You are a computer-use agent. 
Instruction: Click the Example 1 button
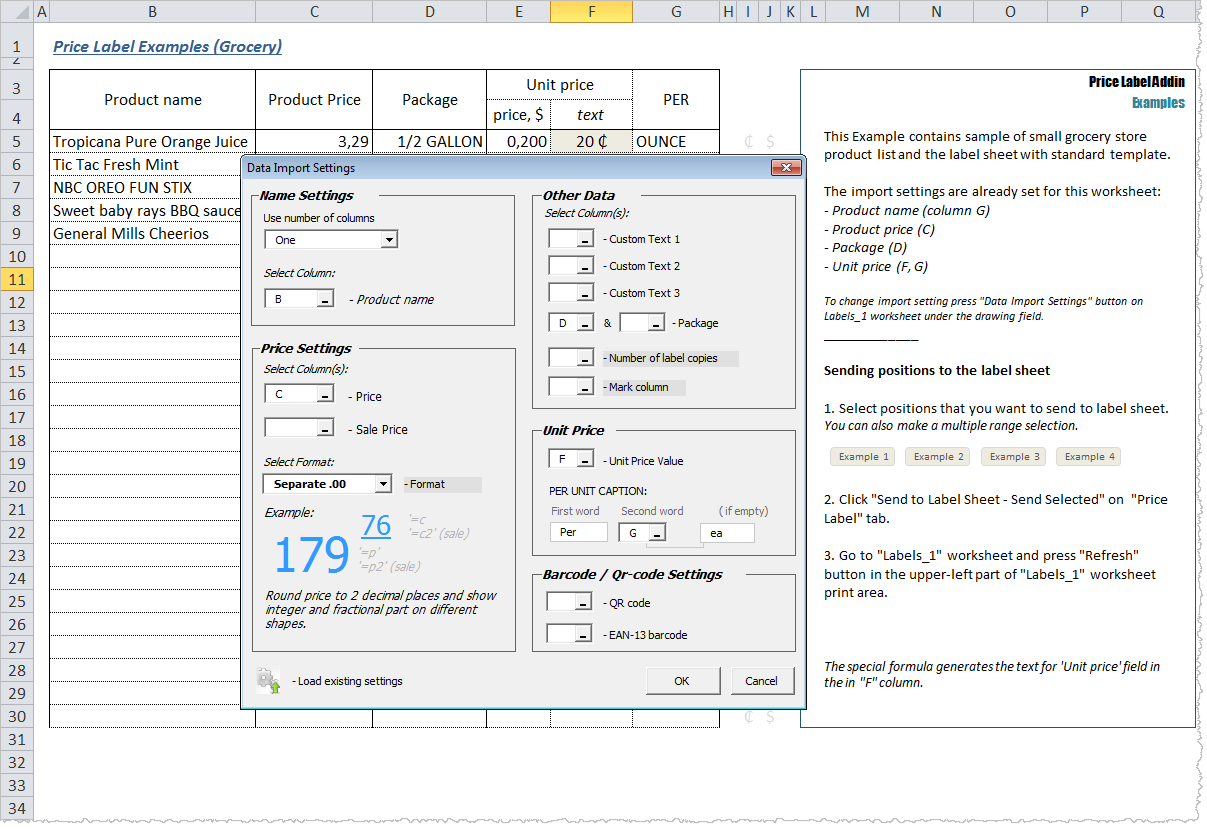pos(863,457)
